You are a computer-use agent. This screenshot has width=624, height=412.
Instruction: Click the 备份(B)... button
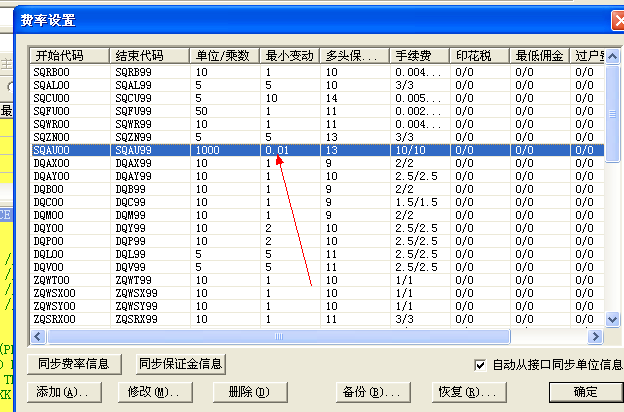370,391
